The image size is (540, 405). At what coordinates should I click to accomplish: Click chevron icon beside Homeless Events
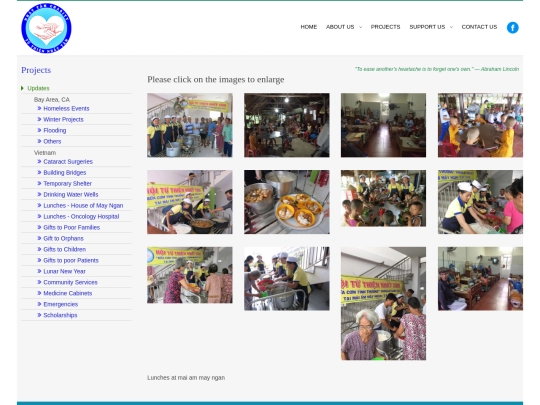39,108
